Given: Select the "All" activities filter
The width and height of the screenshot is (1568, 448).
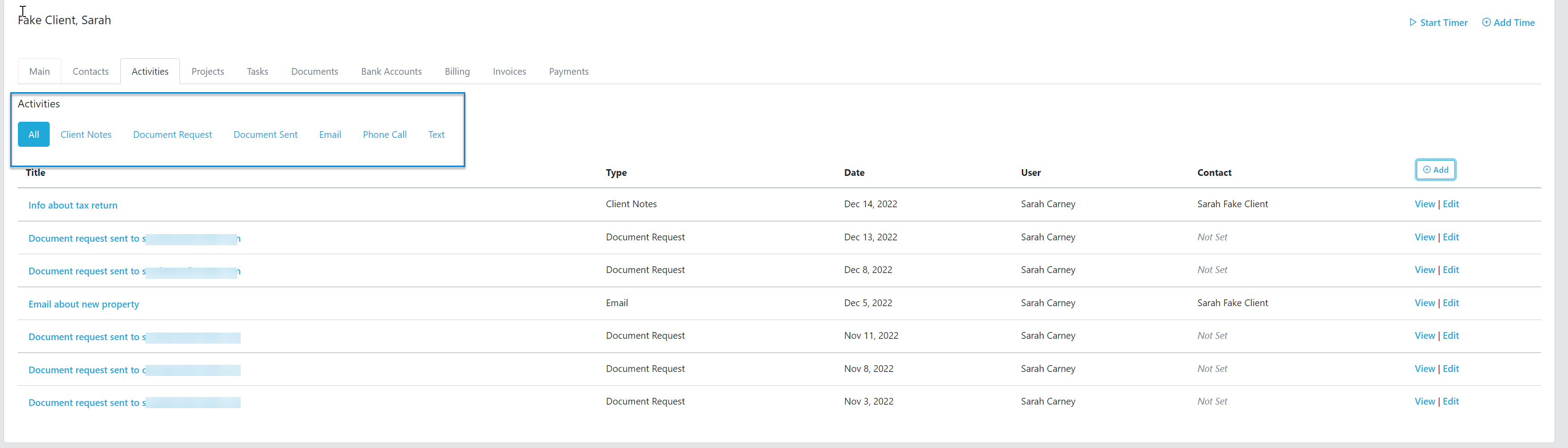Looking at the screenshot, I should [x=34, y=134].
